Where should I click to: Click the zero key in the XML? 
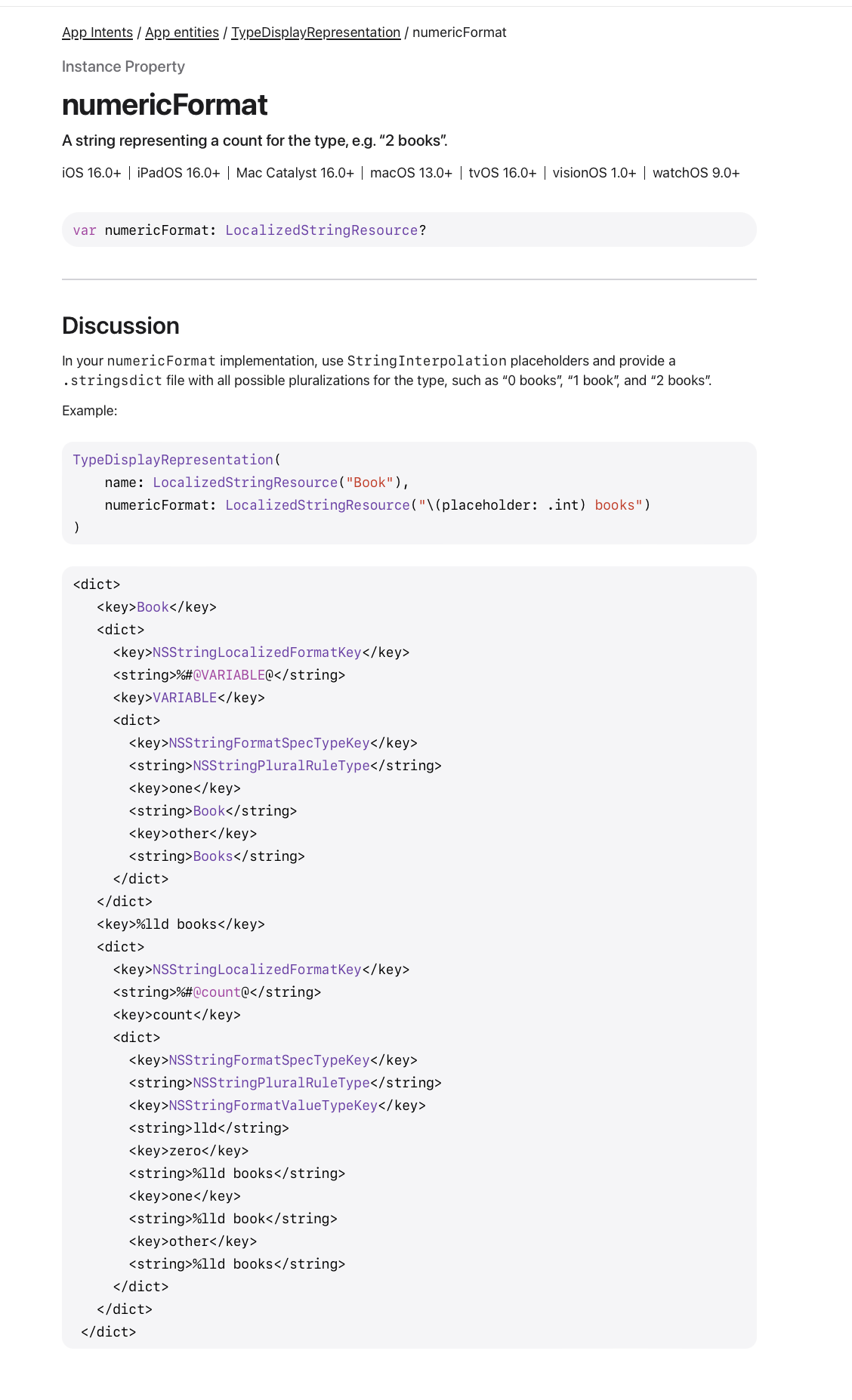(x=185, y=1151)
